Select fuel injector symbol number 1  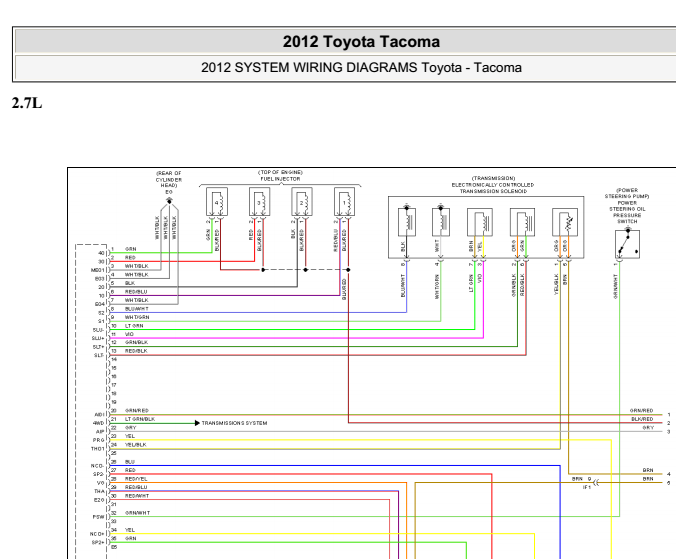[344, 202]
